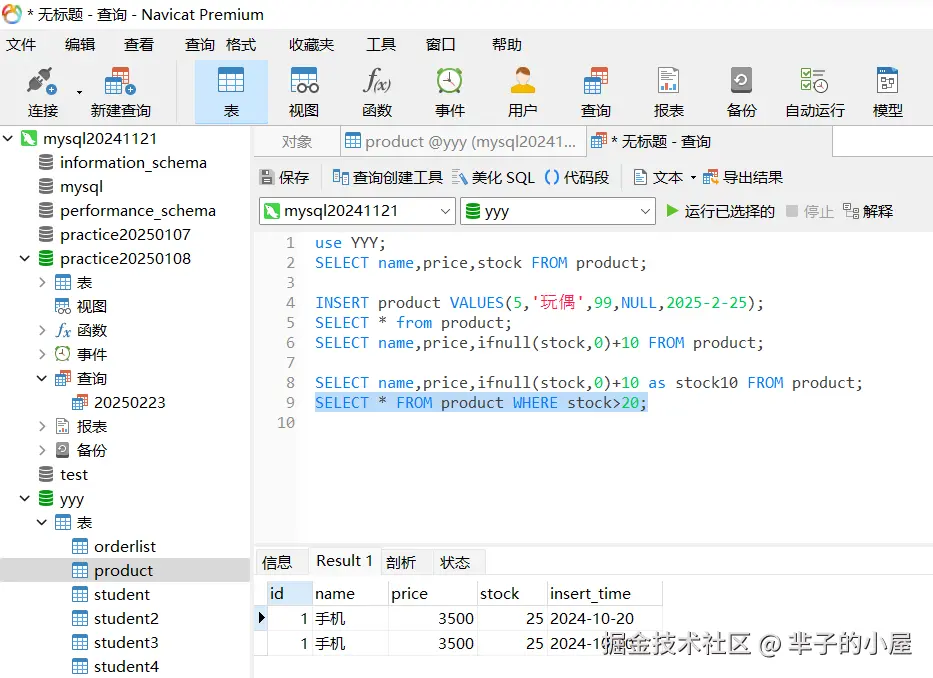Switch to the 对象 tab

click(x=296, y=142)
